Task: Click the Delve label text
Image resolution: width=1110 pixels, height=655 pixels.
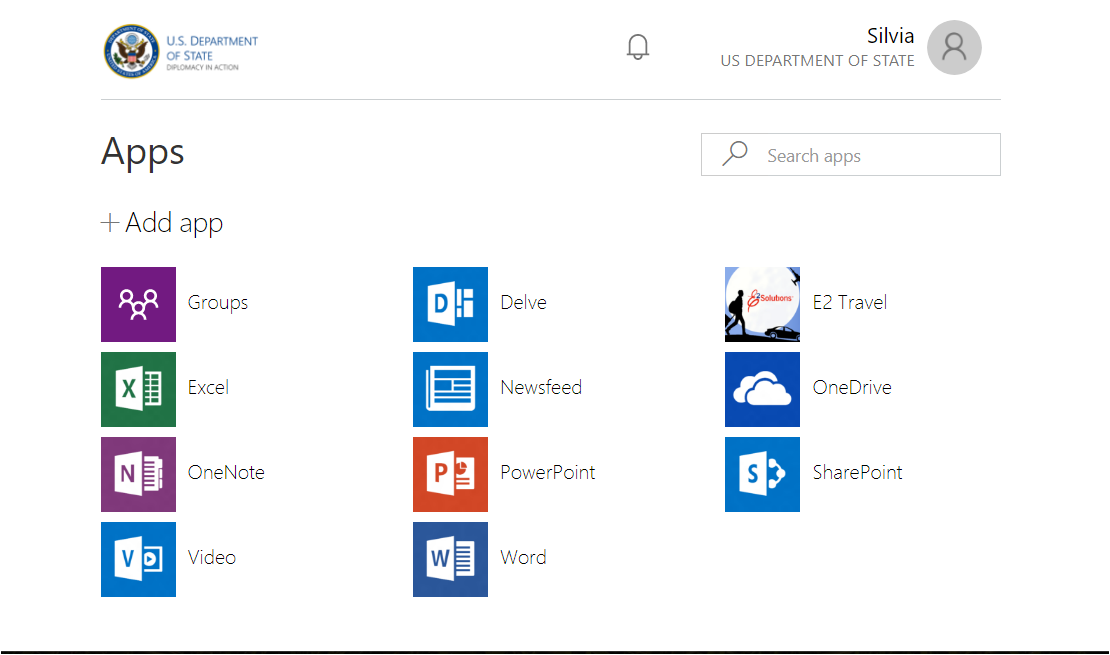Action: coord(523,302)
